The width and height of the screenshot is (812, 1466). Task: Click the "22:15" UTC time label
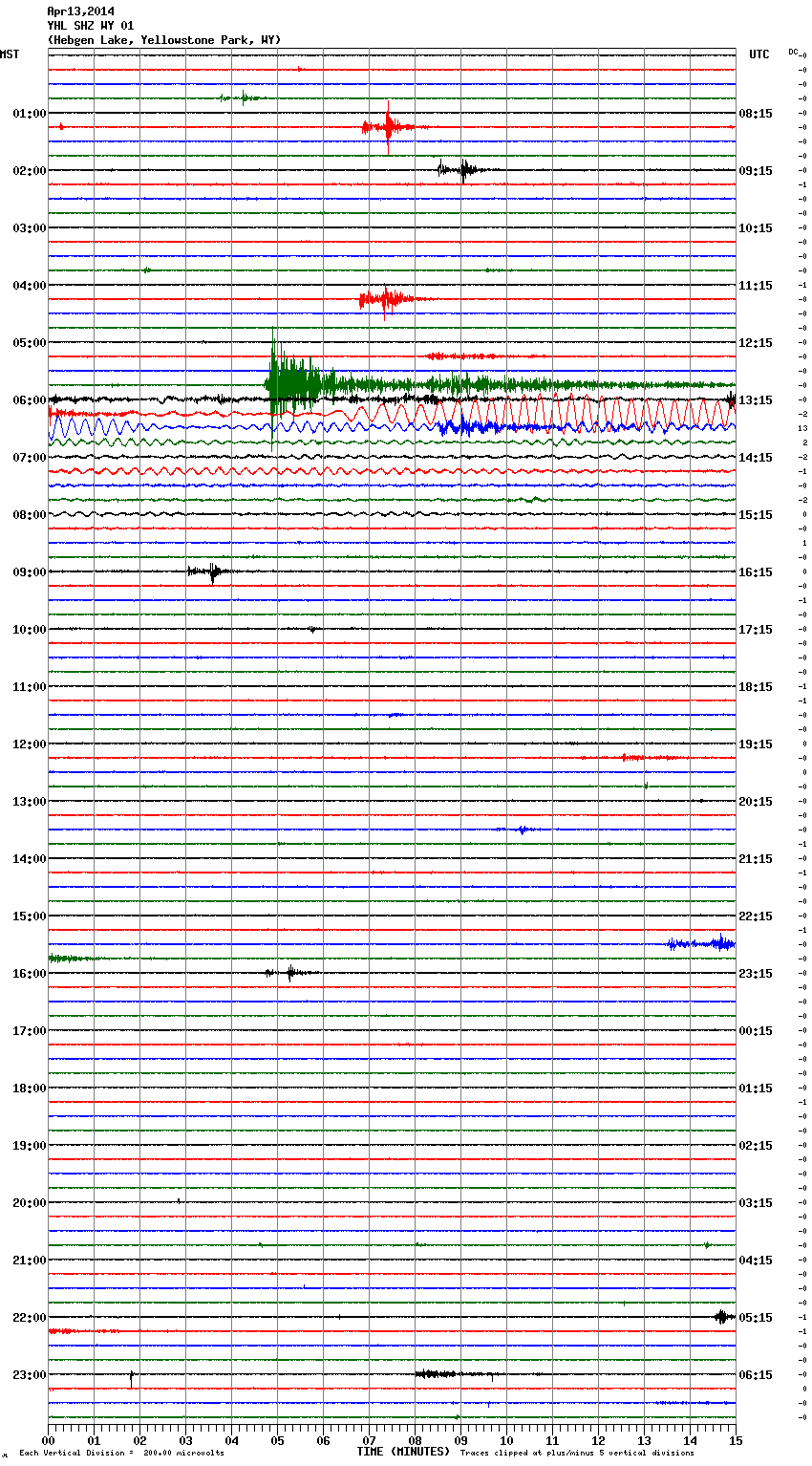coord(756,916)
